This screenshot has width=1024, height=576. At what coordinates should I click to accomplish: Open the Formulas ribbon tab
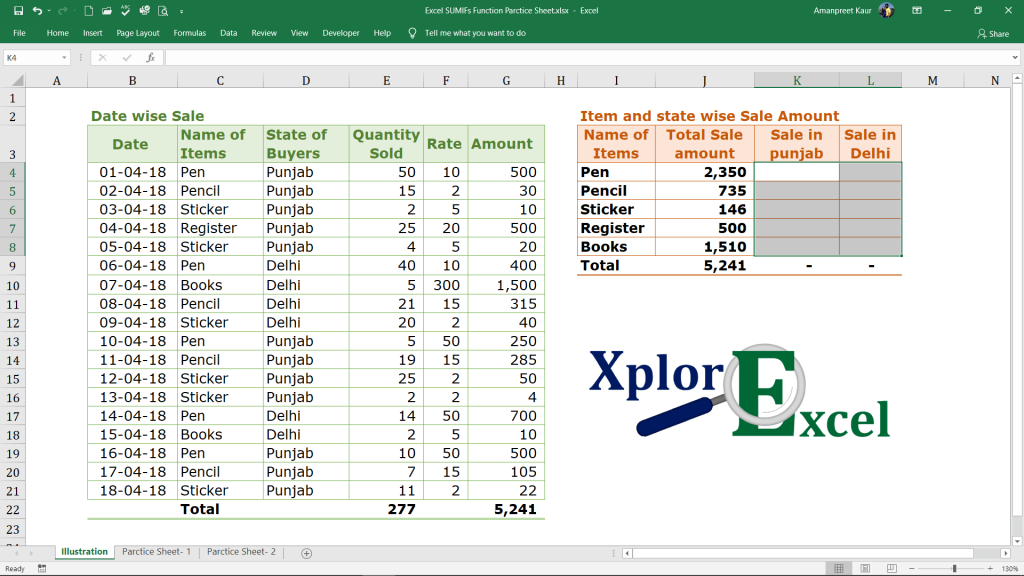189,32
